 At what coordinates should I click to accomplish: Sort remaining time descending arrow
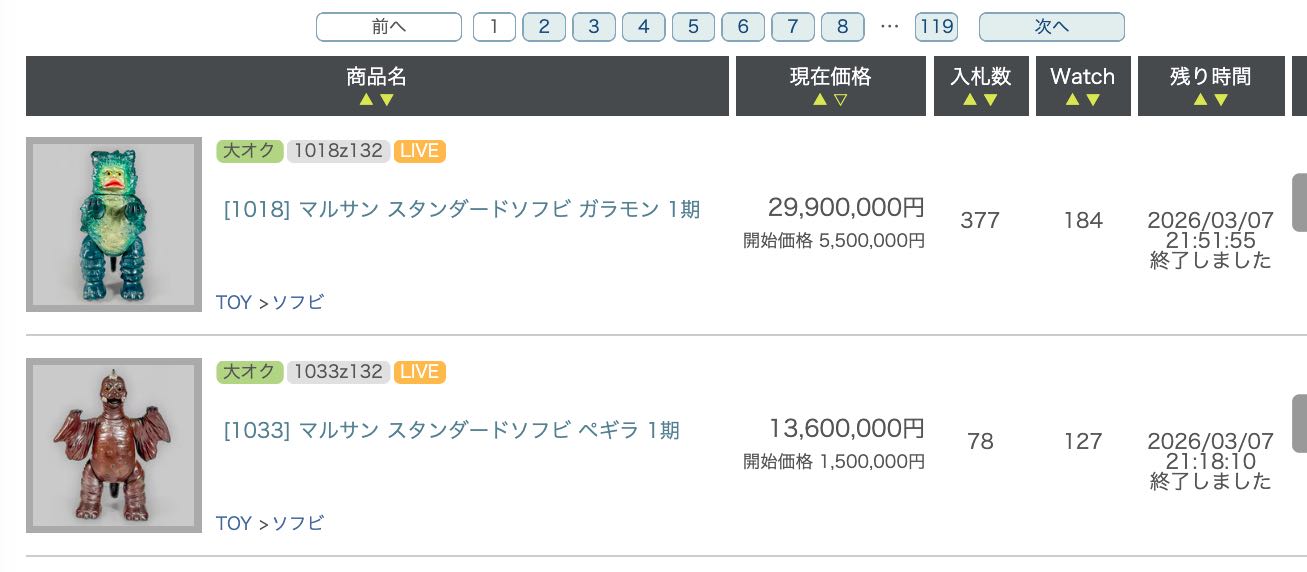click(x=1221, y=100)
